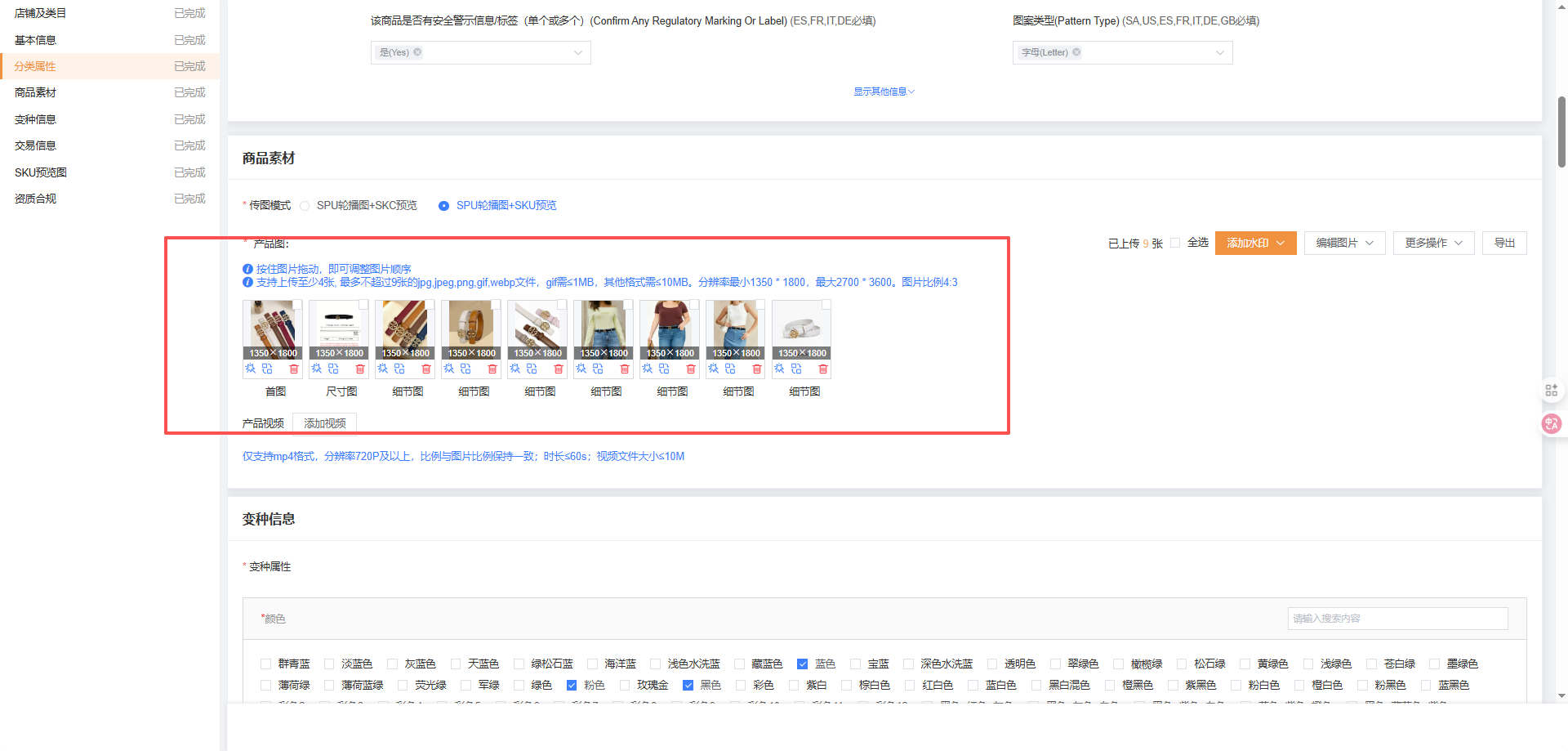
Task: Open the 添加水印 dropdown
Action: 1255,244
